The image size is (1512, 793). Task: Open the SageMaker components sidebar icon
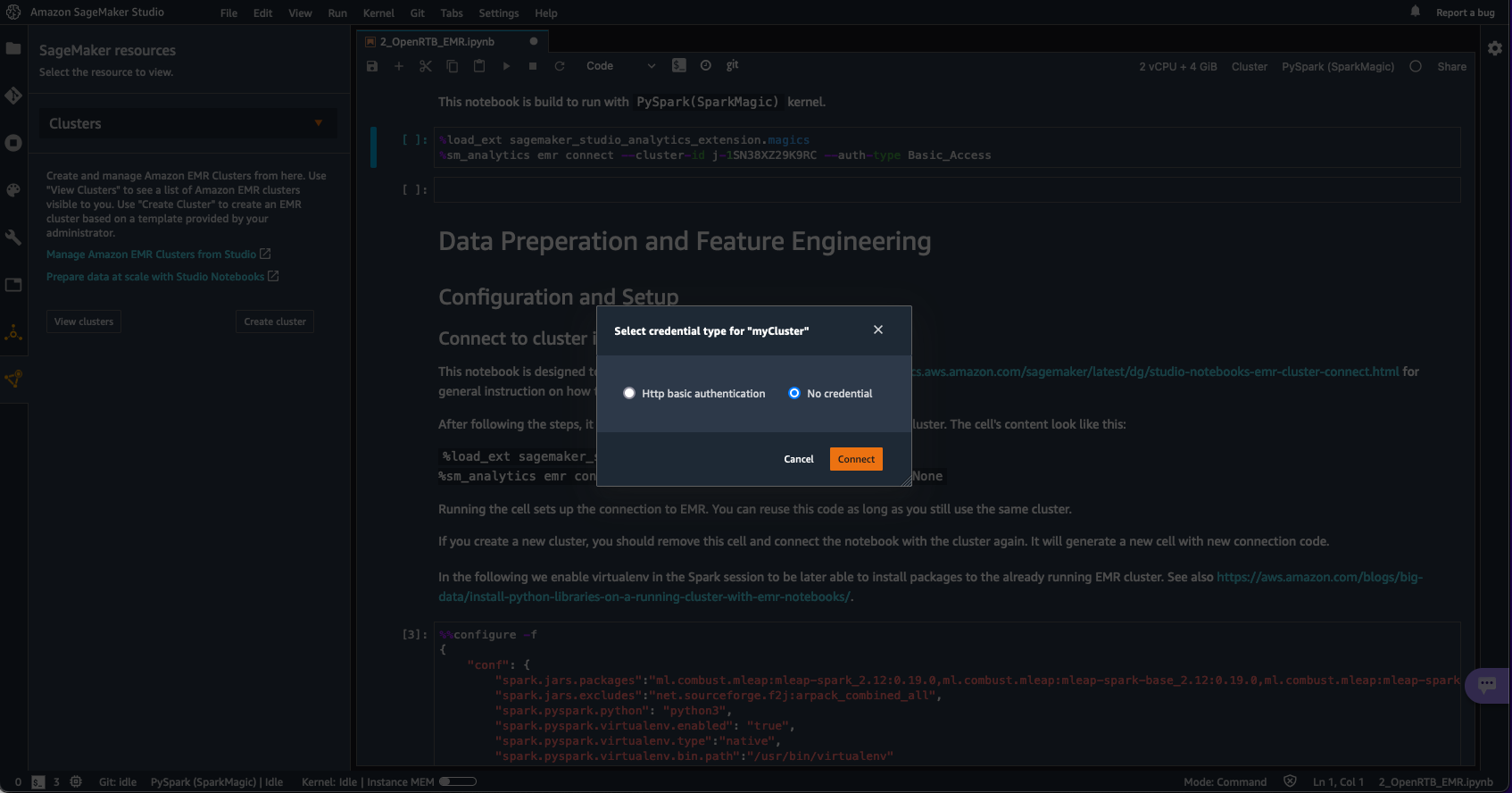(x=13, y=333)
